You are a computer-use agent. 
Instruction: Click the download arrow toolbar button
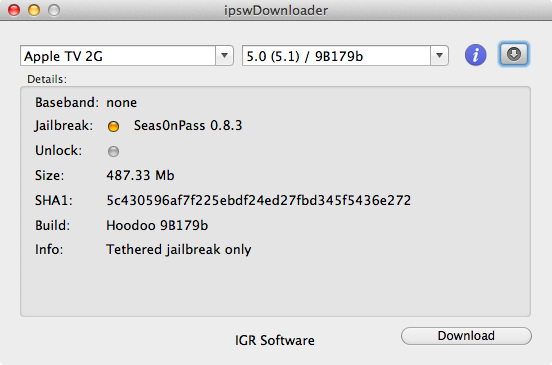pyautogui.click(x=514, y=54)
